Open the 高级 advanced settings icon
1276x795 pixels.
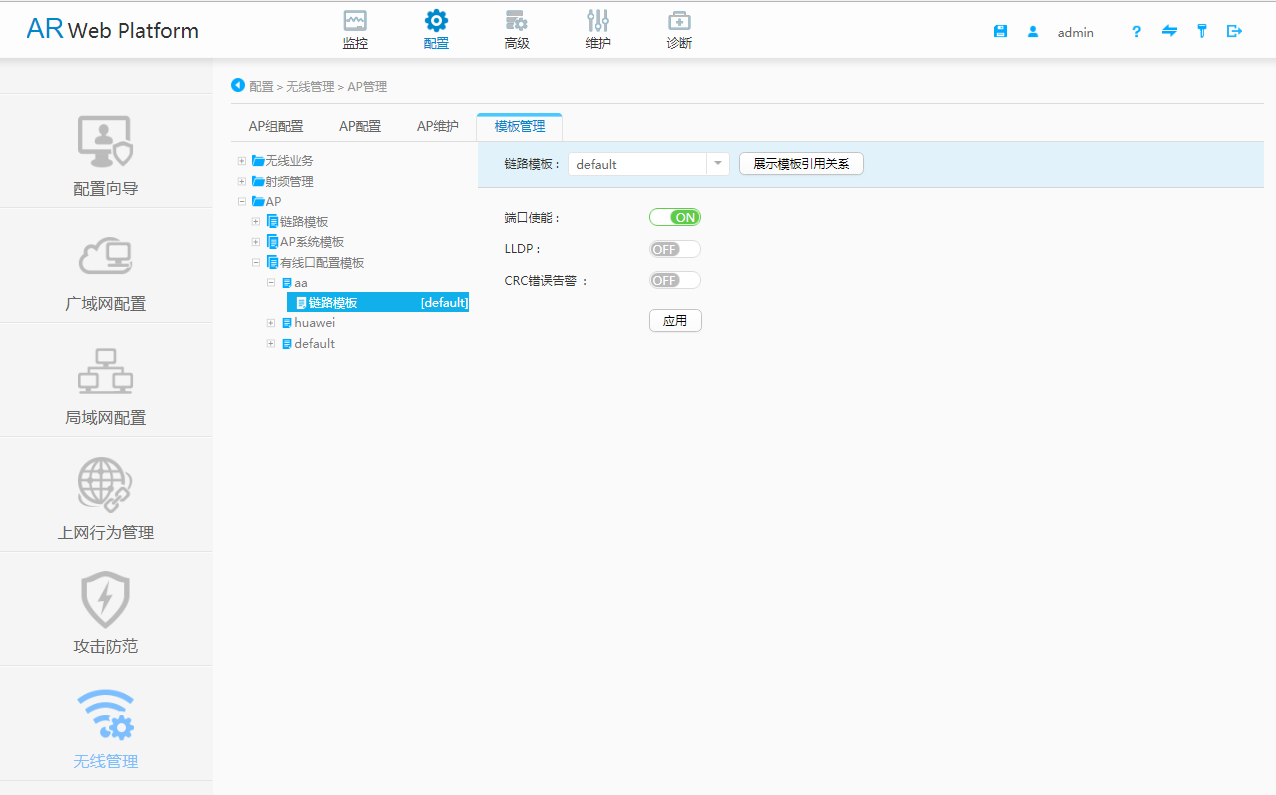point(517,28)
